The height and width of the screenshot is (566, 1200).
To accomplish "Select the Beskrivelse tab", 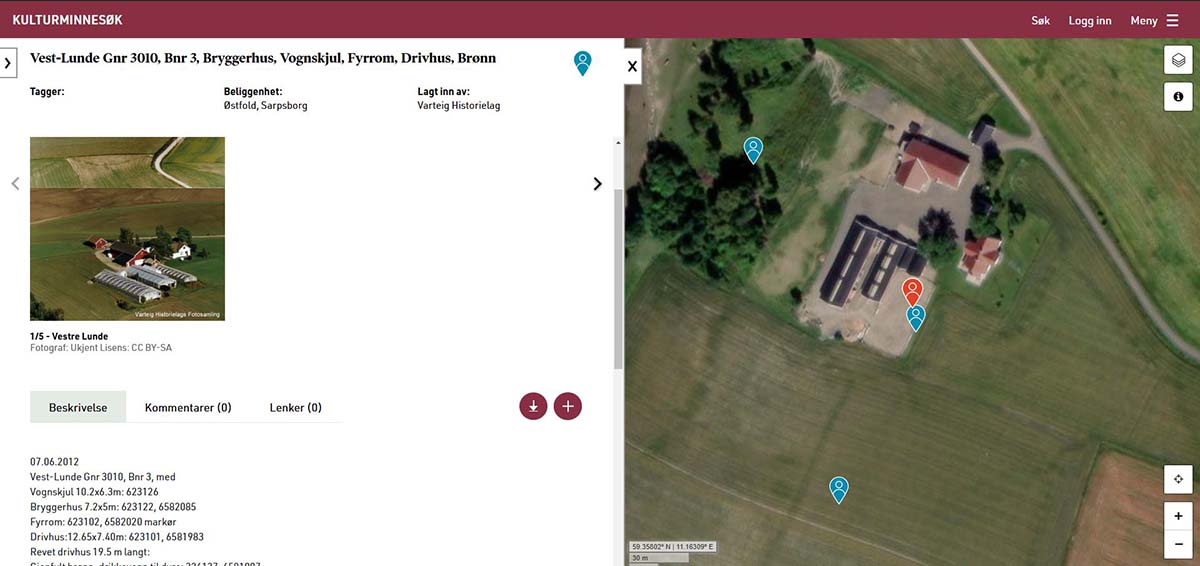I will coord(78,407).
